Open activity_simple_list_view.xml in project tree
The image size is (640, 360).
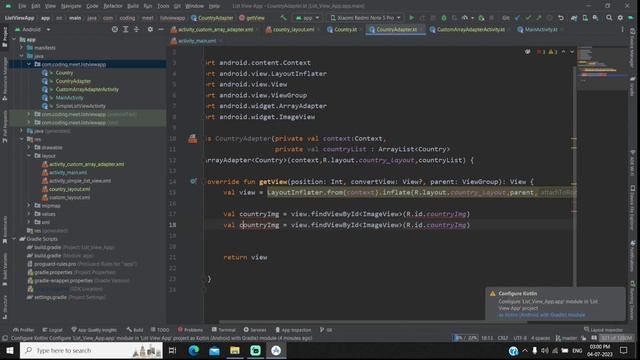click(80, 181)
